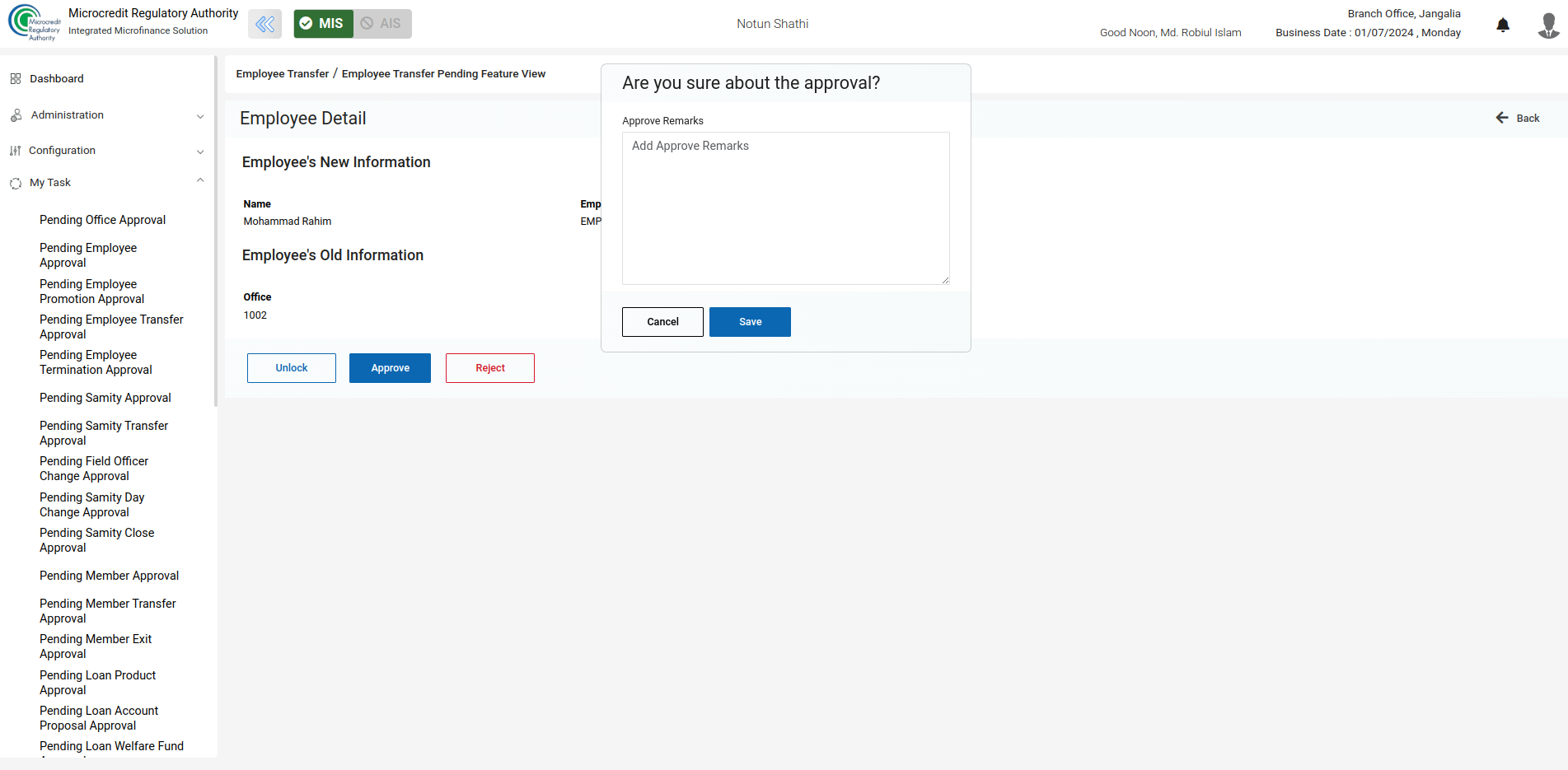Click the Dashboard grid icon

coord(16,79)
